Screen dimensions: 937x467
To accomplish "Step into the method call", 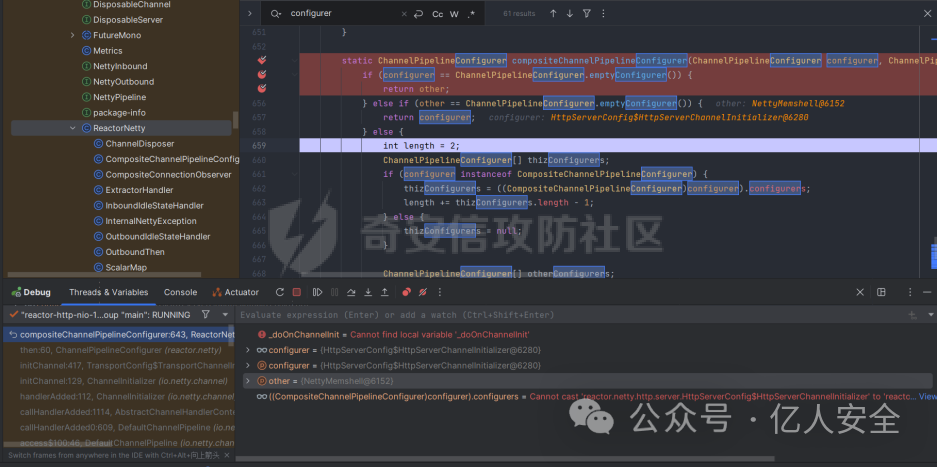I will (368, 292).
